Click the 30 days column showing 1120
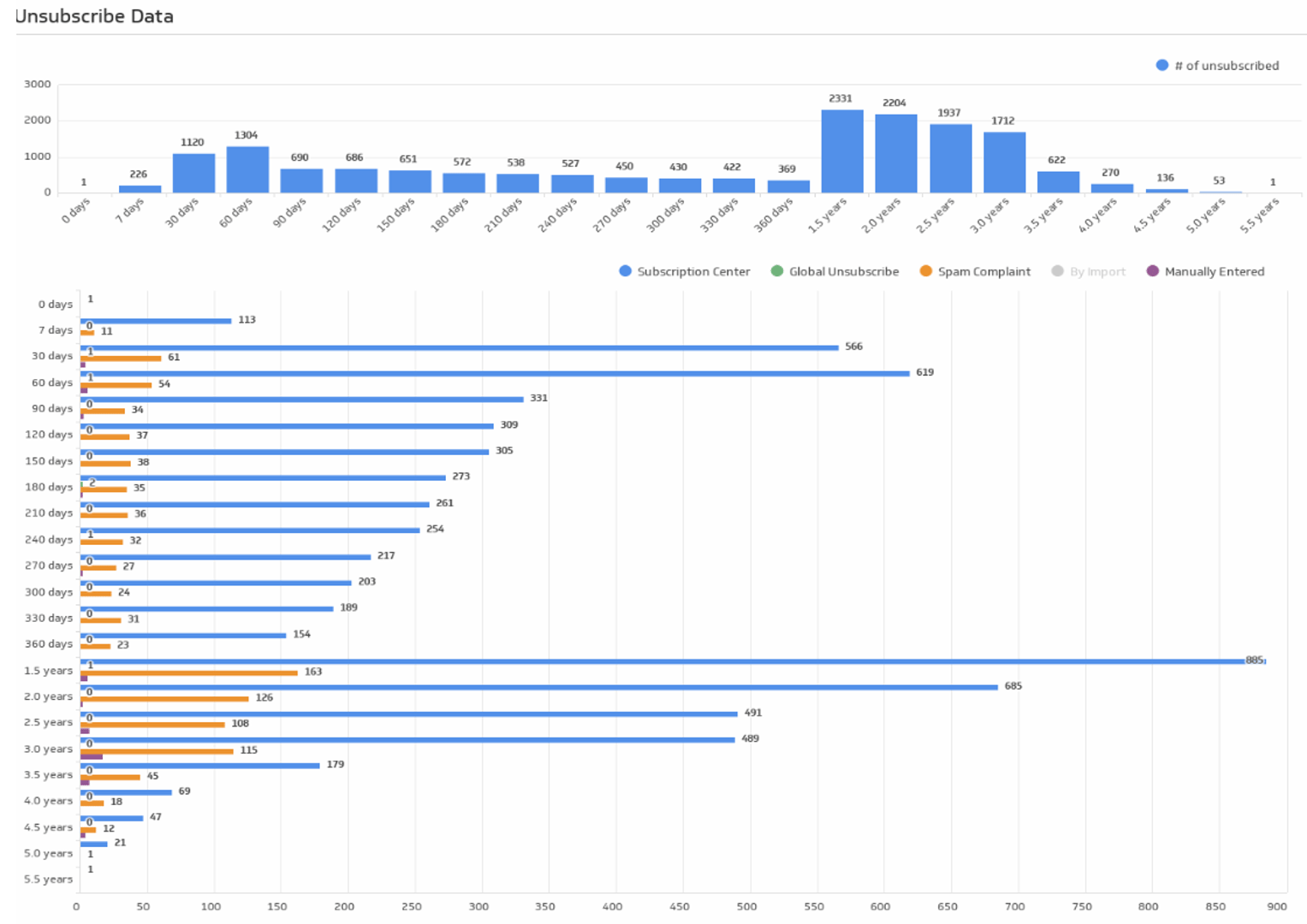1307x924 pixels. tap(193, 173)
